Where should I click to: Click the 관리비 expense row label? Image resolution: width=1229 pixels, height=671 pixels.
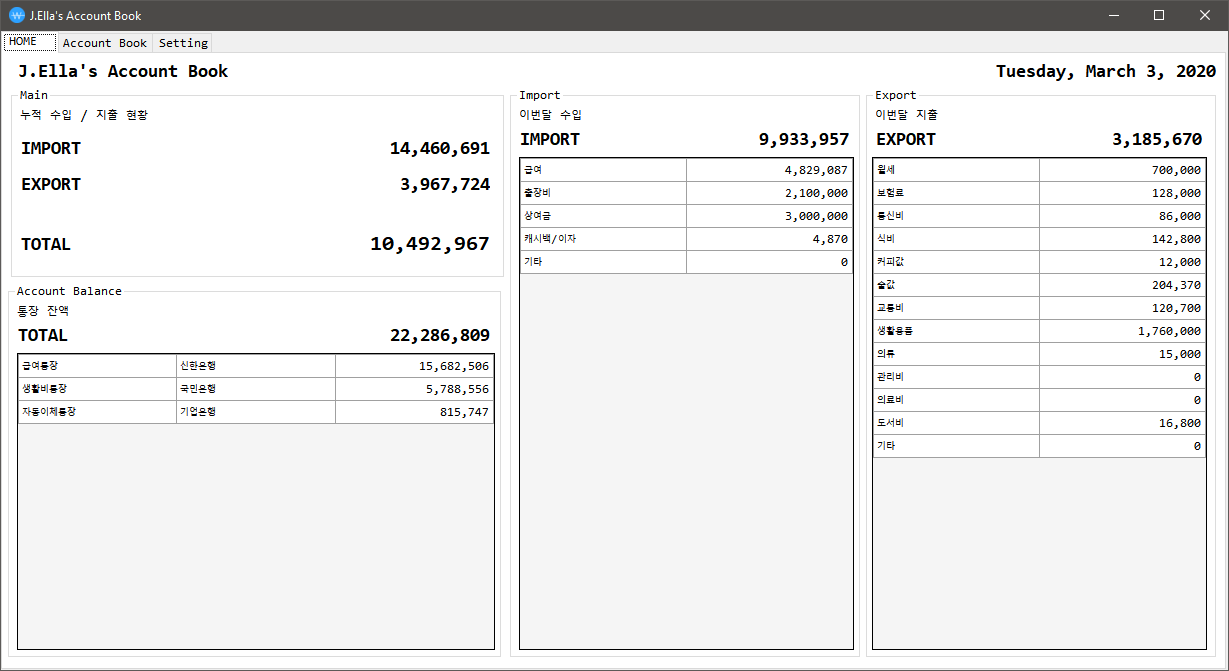(956, 377)
